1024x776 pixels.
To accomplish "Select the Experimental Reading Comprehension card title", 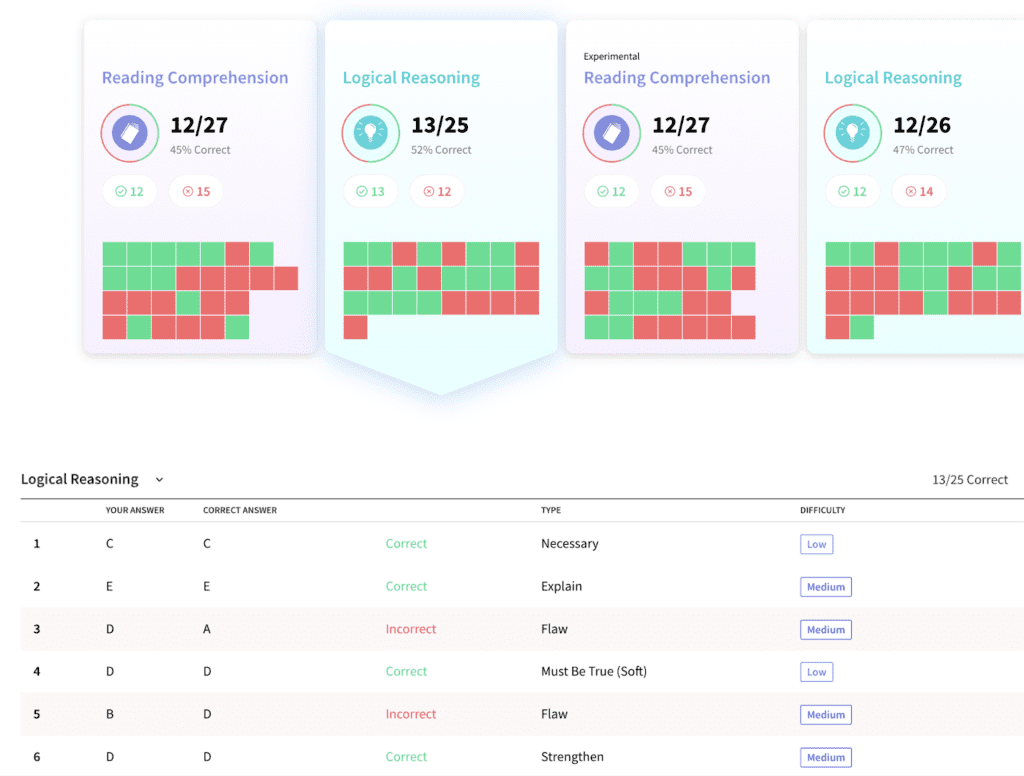I will point(677,78).
